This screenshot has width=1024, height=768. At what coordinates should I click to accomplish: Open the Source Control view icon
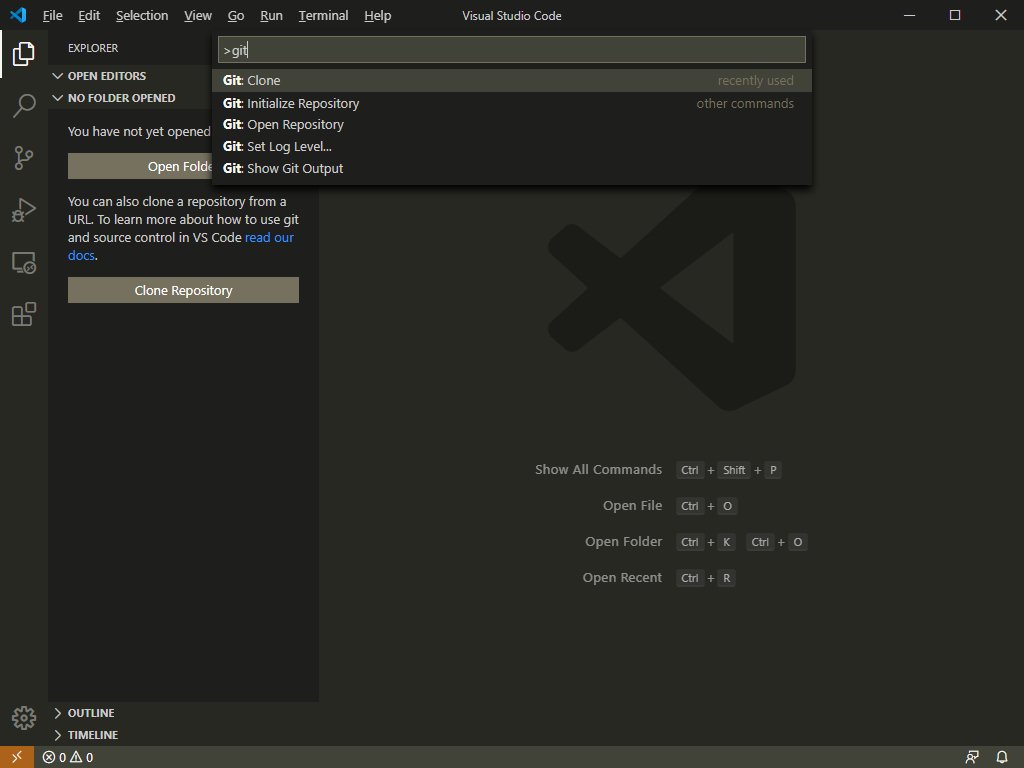24,158
